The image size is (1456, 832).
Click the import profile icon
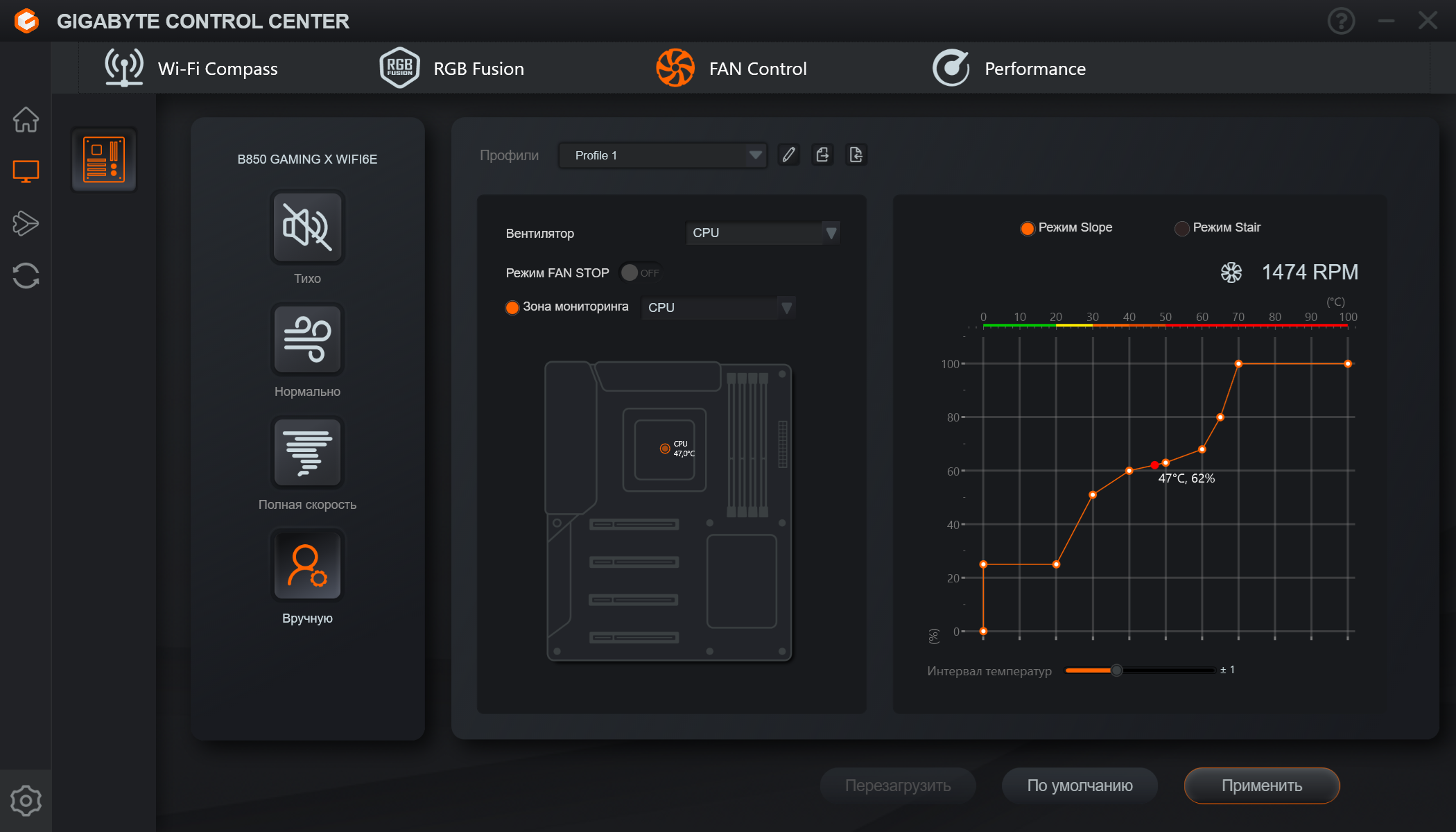856,155
